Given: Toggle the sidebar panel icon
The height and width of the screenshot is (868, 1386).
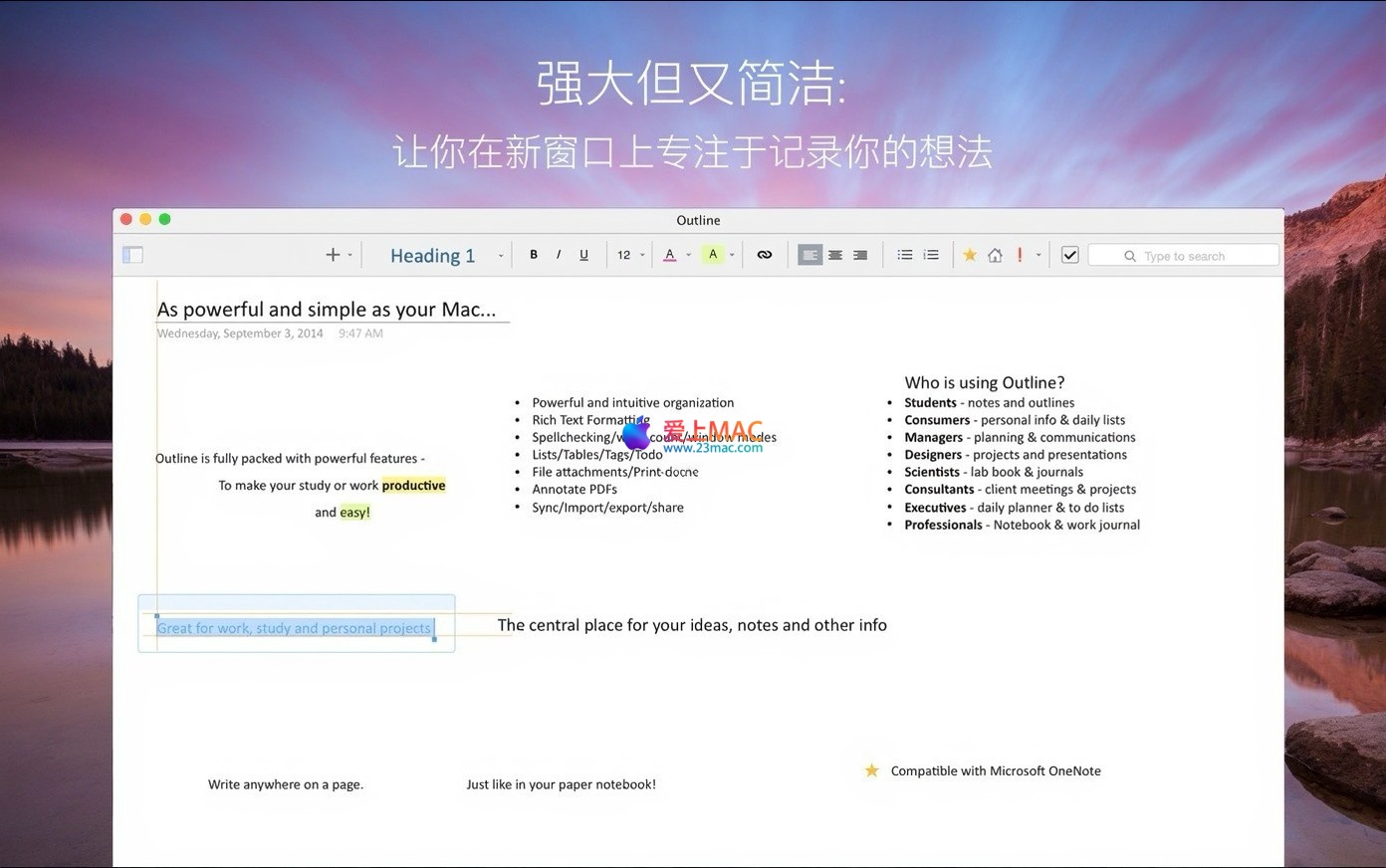Looking at the screenshot, I should tap(132, 255).
